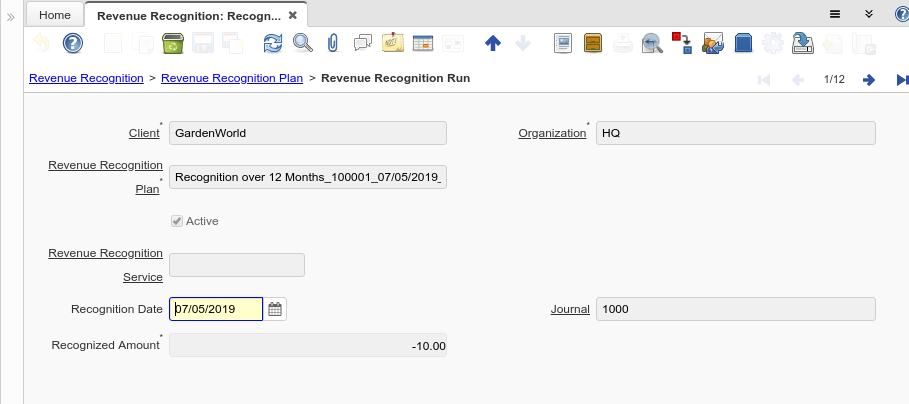Screen dimensions: 909x404
Task: Click the Help icon in toolbar
Action: click(72, 43)
